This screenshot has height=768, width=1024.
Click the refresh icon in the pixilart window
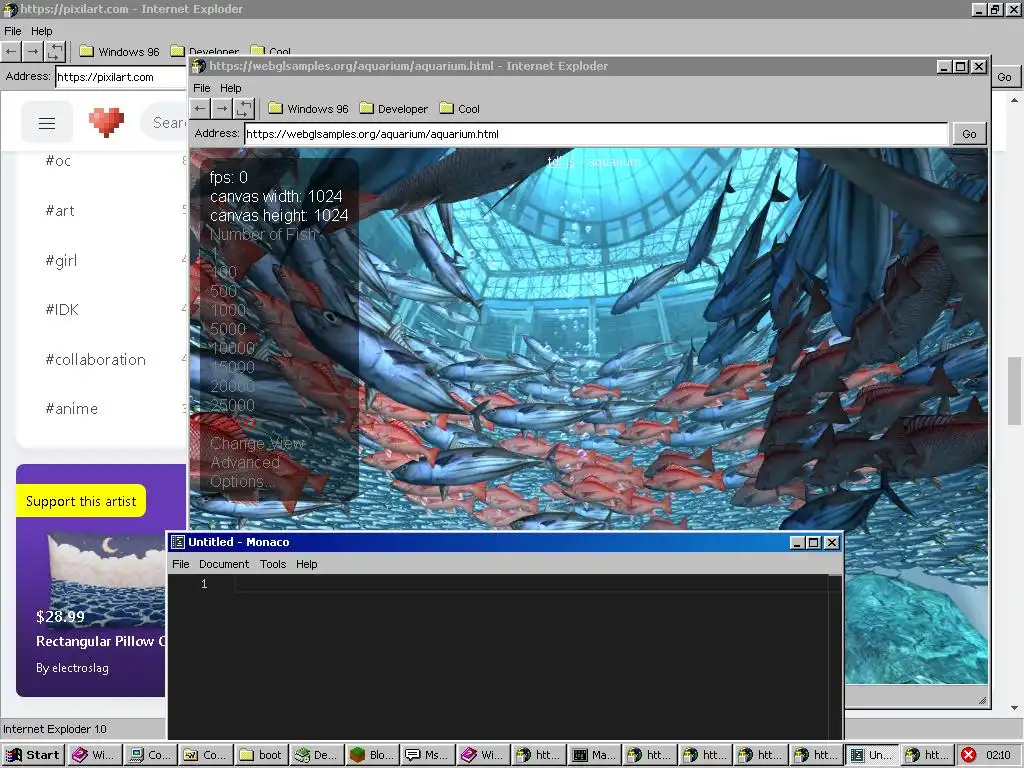(55, 52)
